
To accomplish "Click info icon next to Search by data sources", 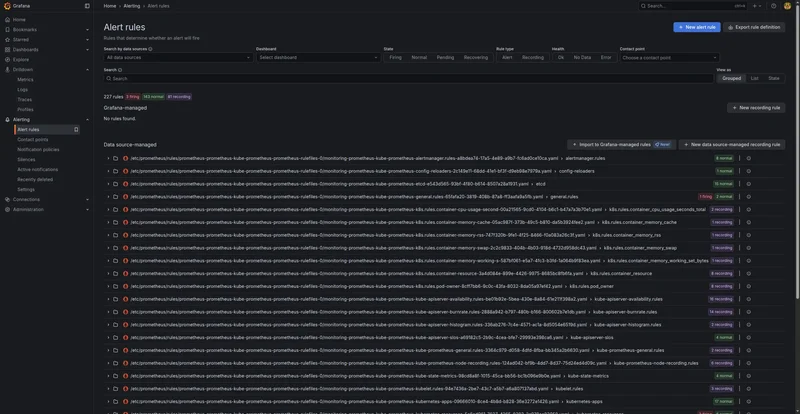I will click(150, 49).
